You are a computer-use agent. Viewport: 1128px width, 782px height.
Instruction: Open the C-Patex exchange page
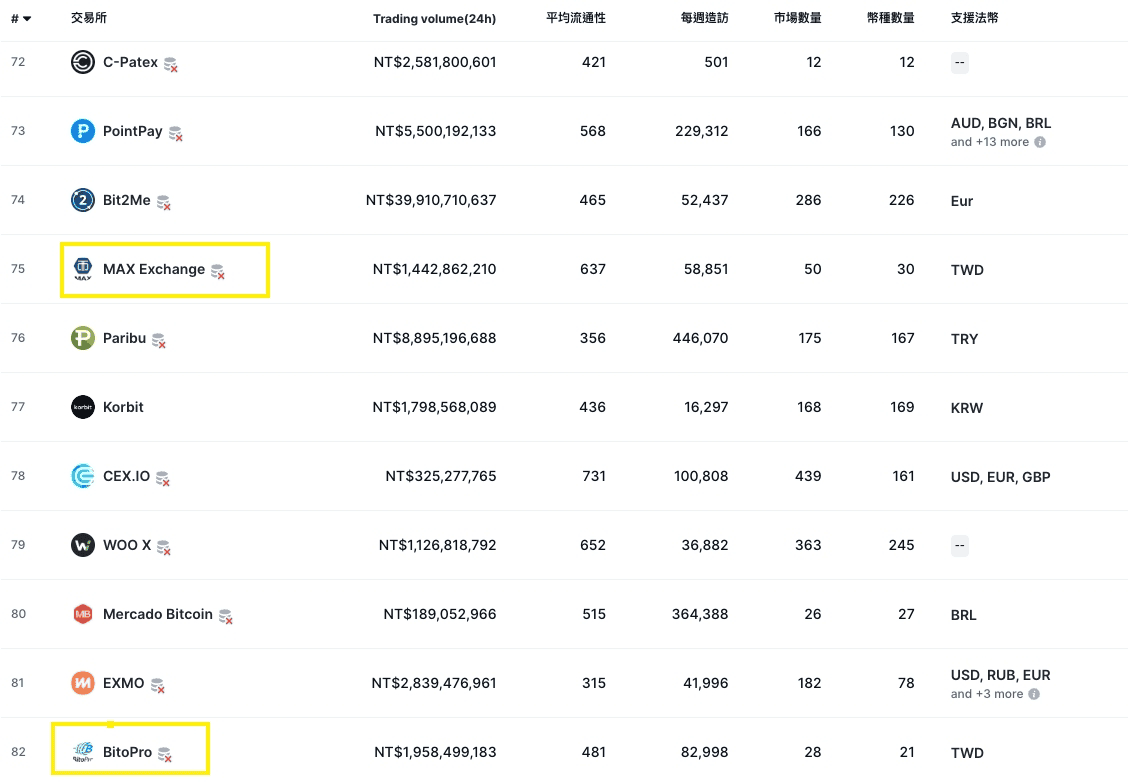click(130, 62)
